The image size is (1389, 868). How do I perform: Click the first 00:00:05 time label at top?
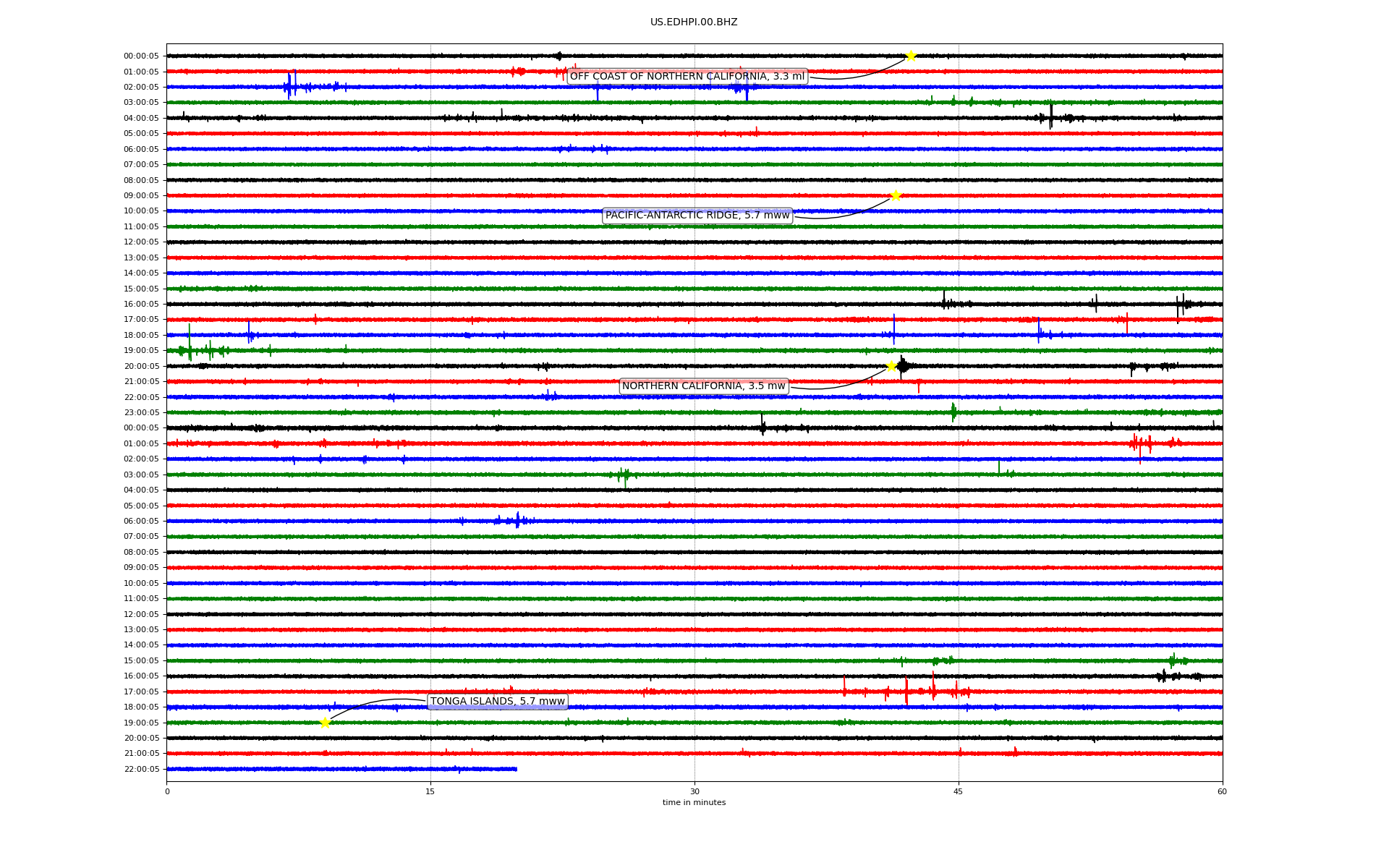(x=141, y=56)
